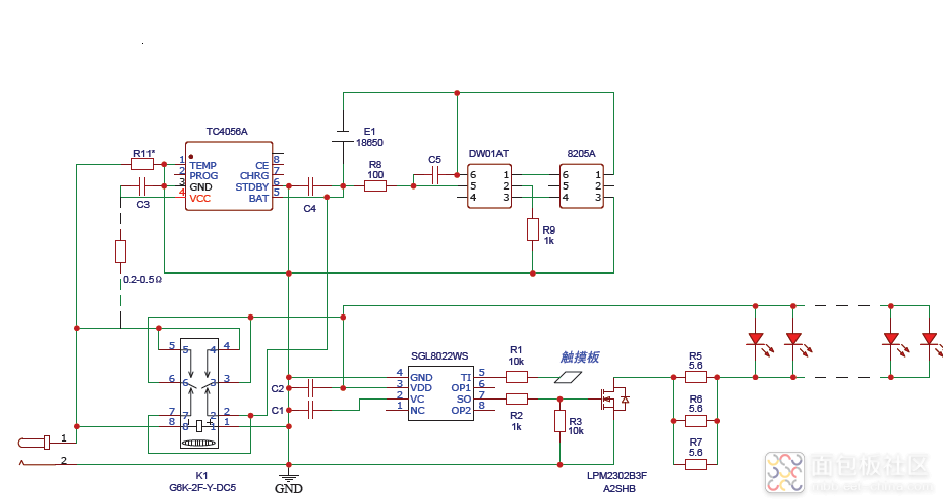
Task: Click the 触摸板 touch pad label
Action: [580, 357]
